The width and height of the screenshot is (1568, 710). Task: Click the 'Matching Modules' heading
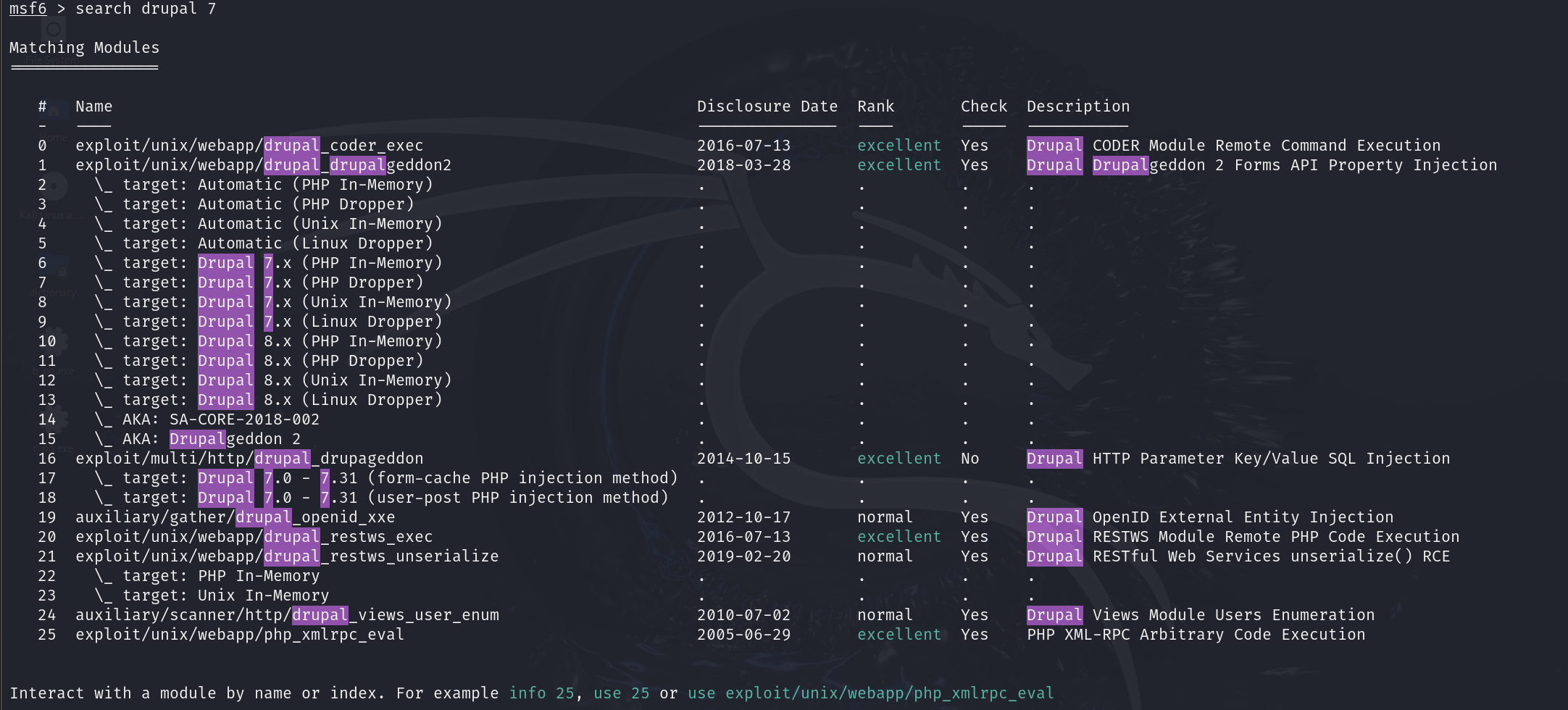click(x=84, y=48)
